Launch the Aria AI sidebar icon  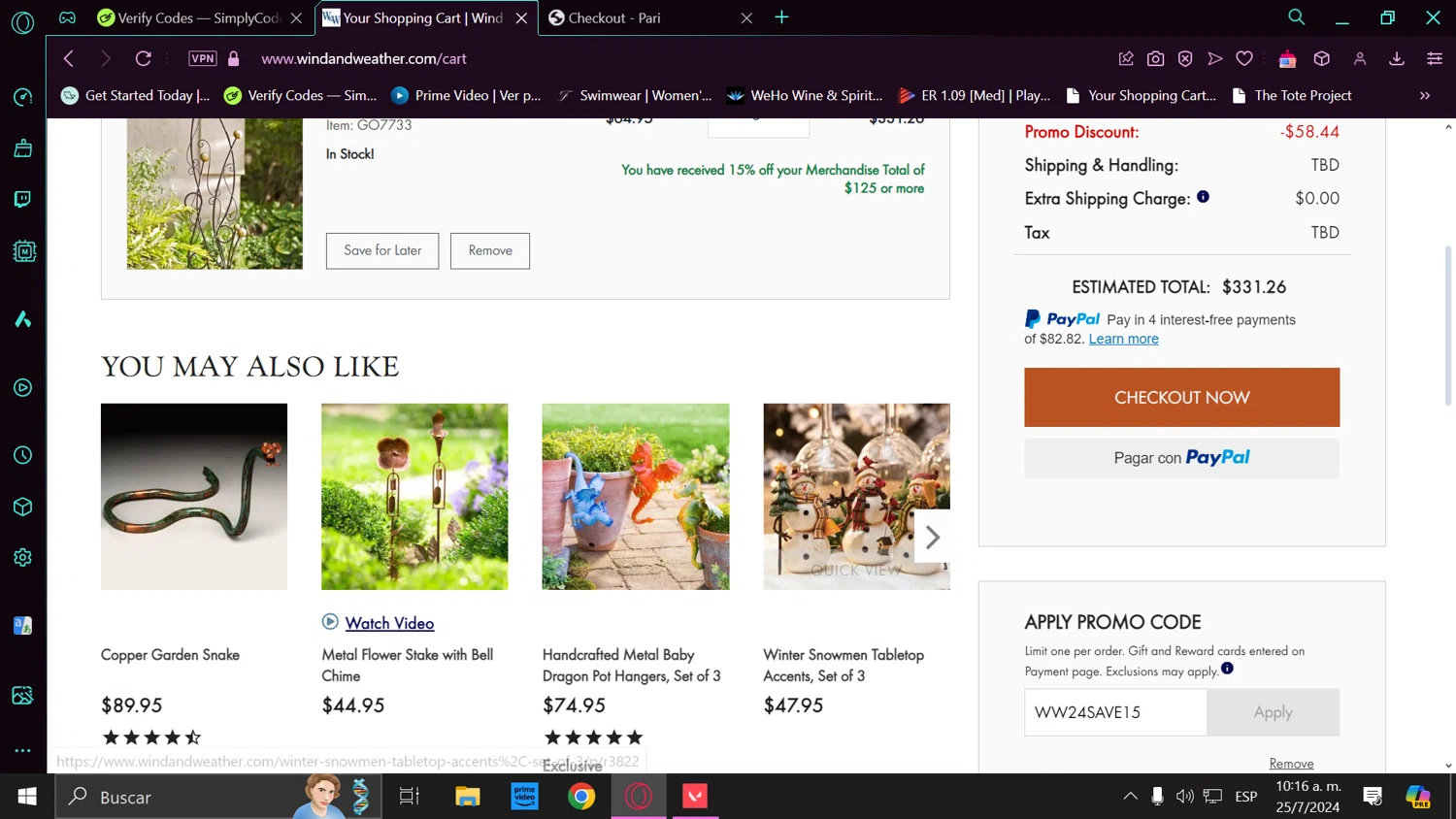23,319
